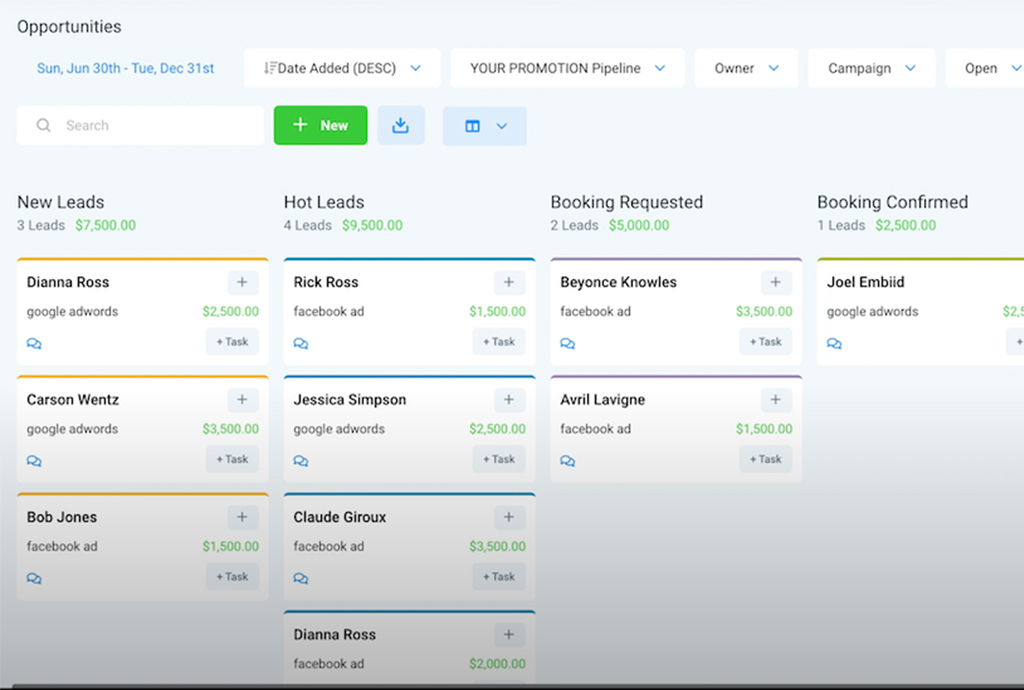The height and width of the screenshot is (690, 1024).
Task: Click plus icon on Bob Jones card
Action: pos(242,517)
